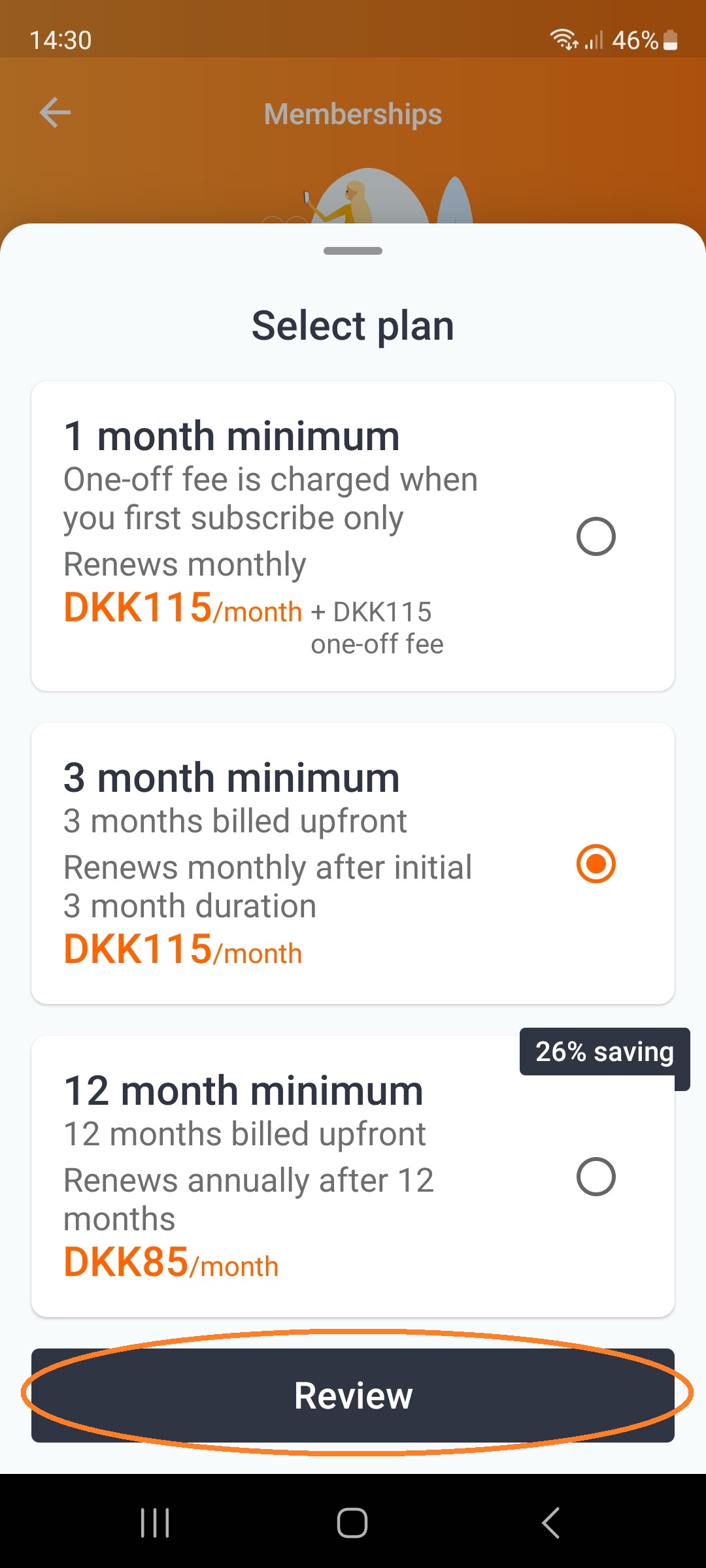Viewport: 706px width, 1568px height.
Task: Select the 3 month minimum radio button
Action: [596, 864]
